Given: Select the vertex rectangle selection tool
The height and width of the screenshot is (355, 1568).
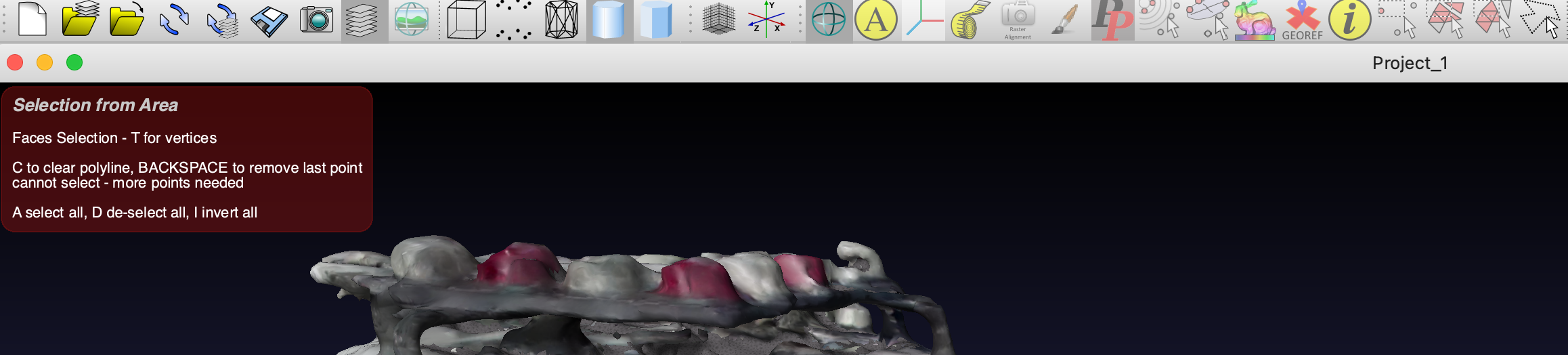Looking at the screenshot, I should pos(1397,19).
